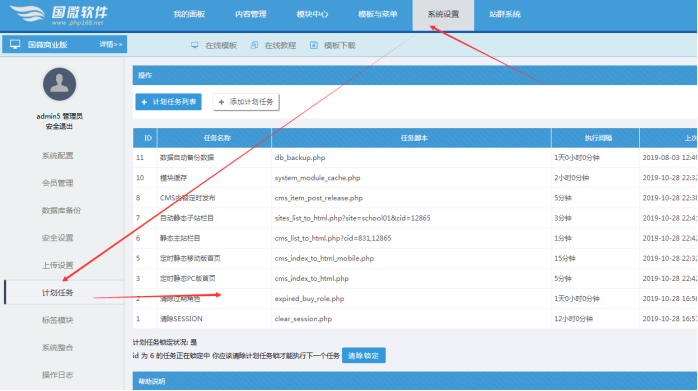
Task: Click the db_backup.php task row
Action: coord(415,158)
